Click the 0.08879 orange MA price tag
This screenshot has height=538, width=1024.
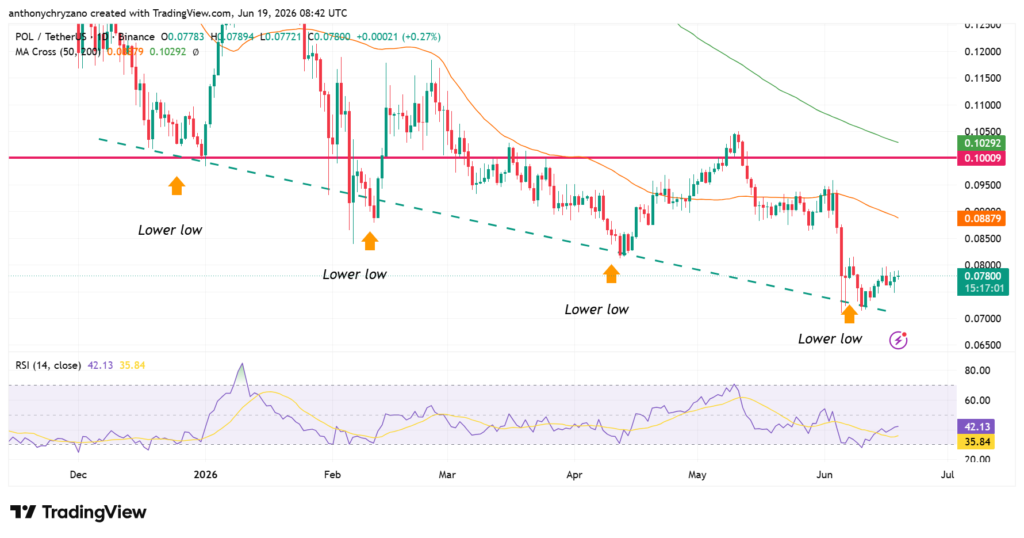(x=982, y=218)
